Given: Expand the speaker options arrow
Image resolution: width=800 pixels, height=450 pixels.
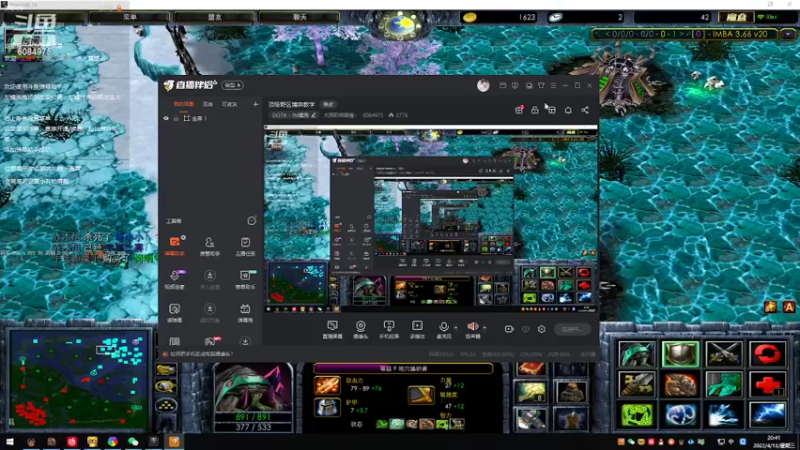Looking at the screenshot, I should [x=485, y=328].
